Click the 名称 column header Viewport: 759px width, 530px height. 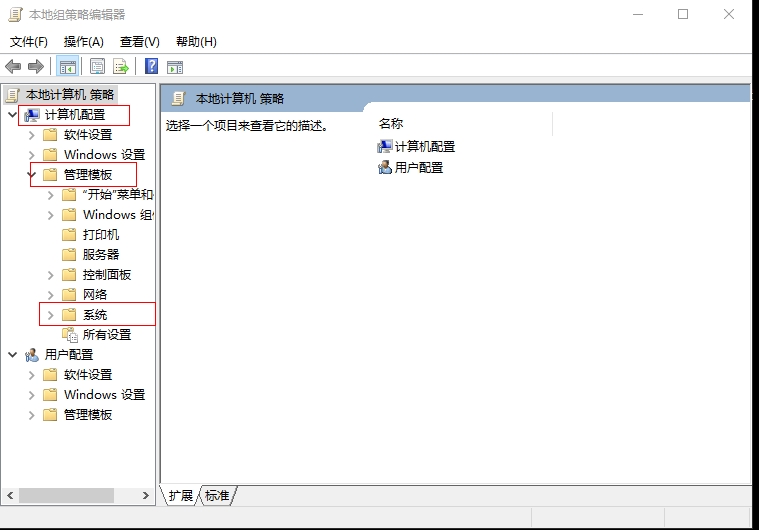click(391, 124)
